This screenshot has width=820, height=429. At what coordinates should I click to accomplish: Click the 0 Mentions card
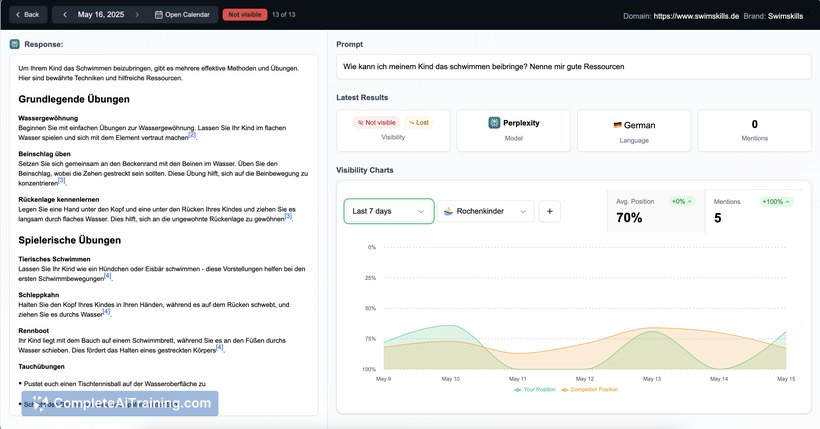pyautogui.click(x=754, y=131)
